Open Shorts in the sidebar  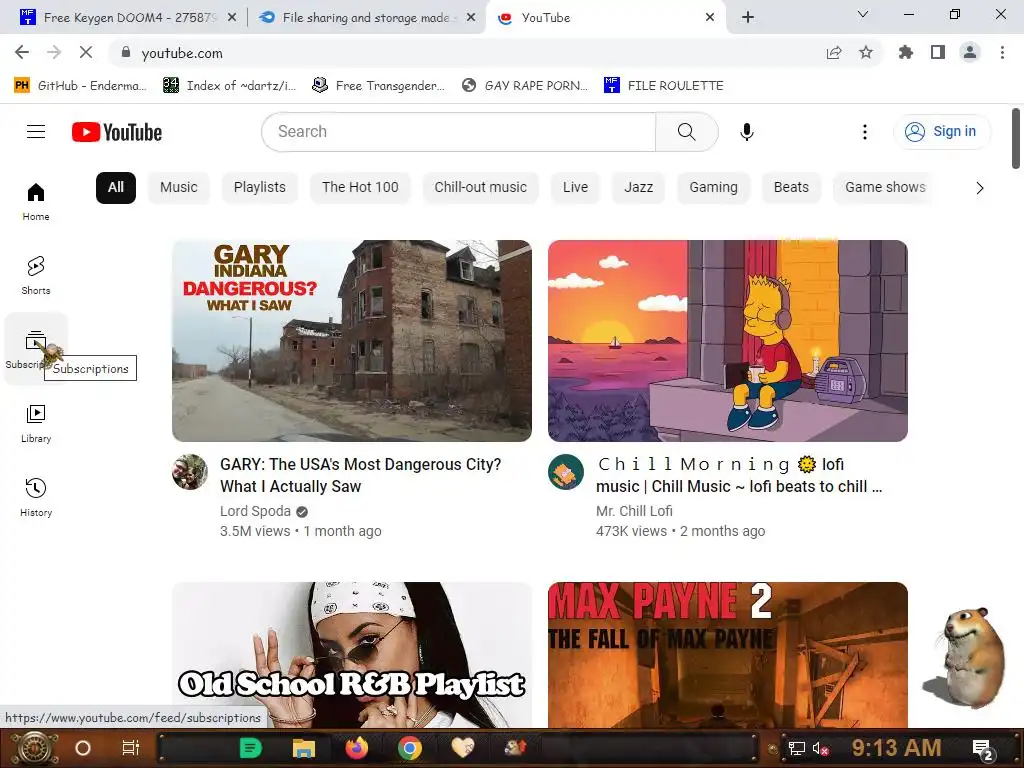[36, 275]
